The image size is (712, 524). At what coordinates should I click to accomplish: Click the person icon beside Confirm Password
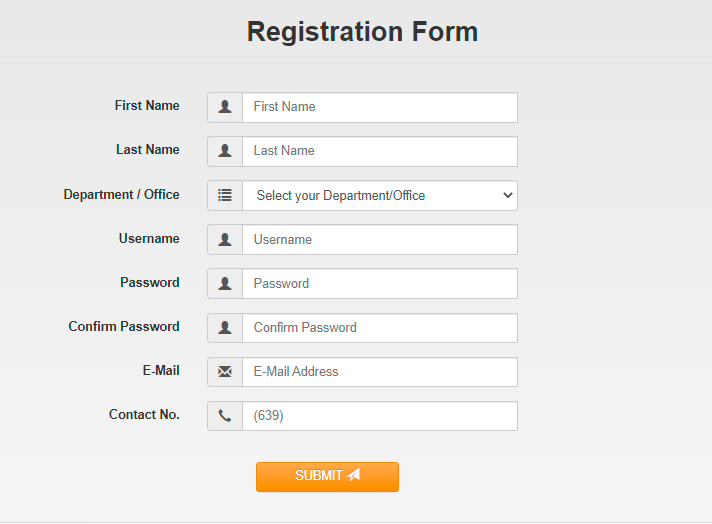click(225, 327)
